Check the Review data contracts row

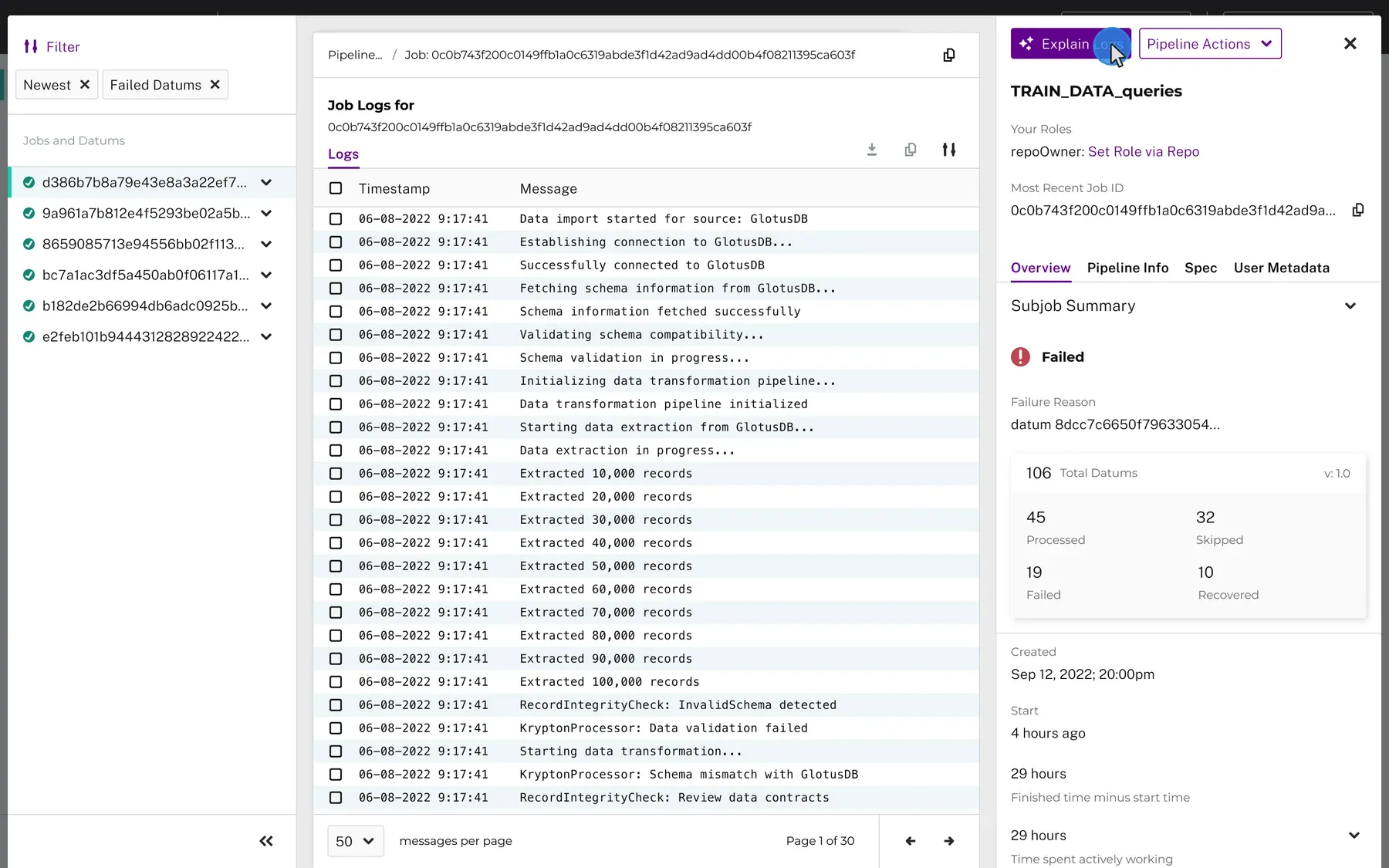click(x=336, y=798)
